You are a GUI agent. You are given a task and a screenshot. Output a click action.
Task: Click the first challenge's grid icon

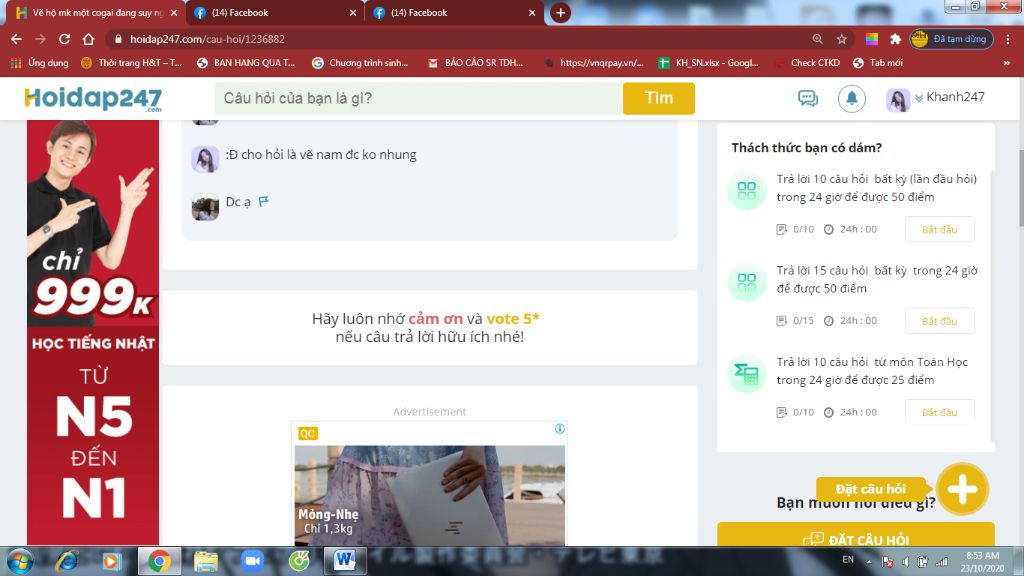click(x=746, y=191)
